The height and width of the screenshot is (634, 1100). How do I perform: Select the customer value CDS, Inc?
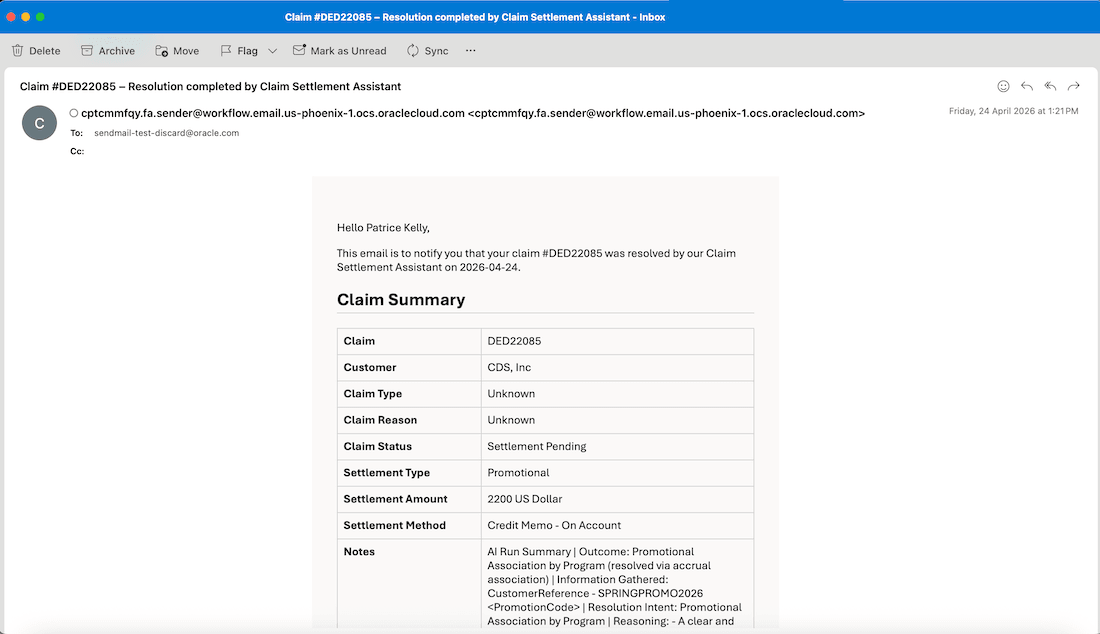pyautogui.click(x=509, y=367)
